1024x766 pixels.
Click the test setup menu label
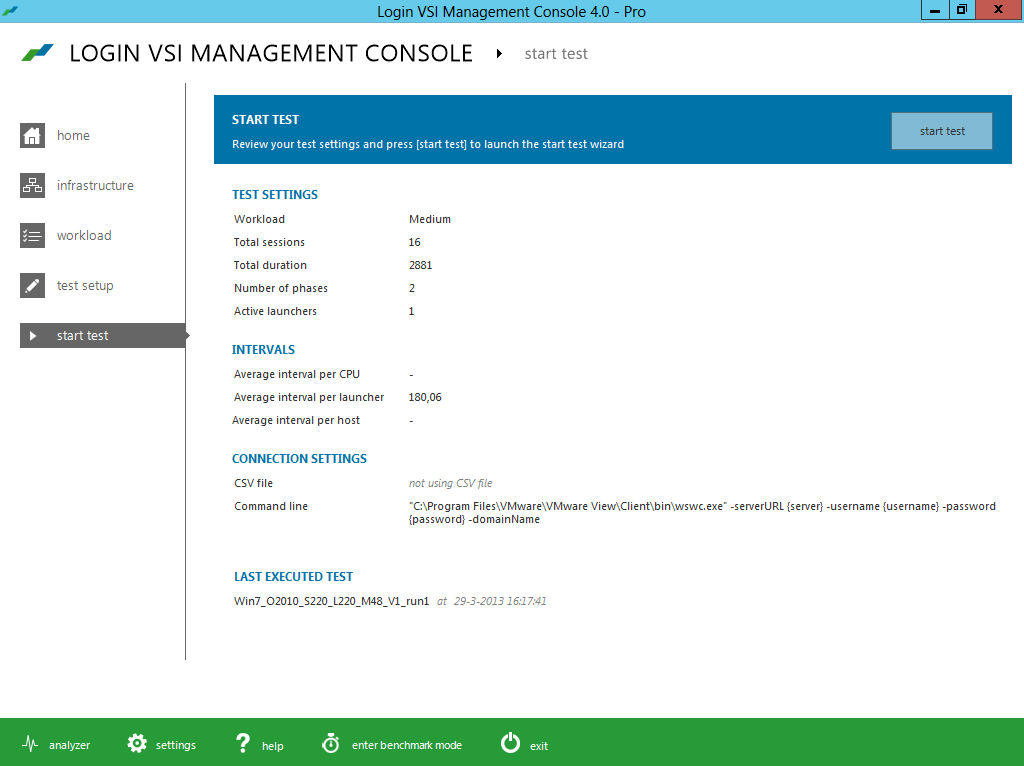[85, 286]
